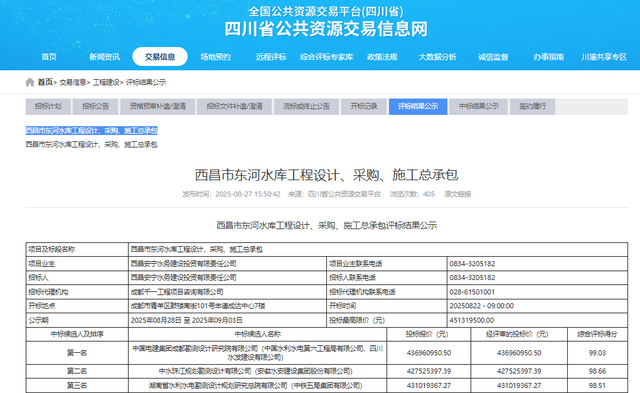Click the 第三名 rank cell

pos(77,385)
